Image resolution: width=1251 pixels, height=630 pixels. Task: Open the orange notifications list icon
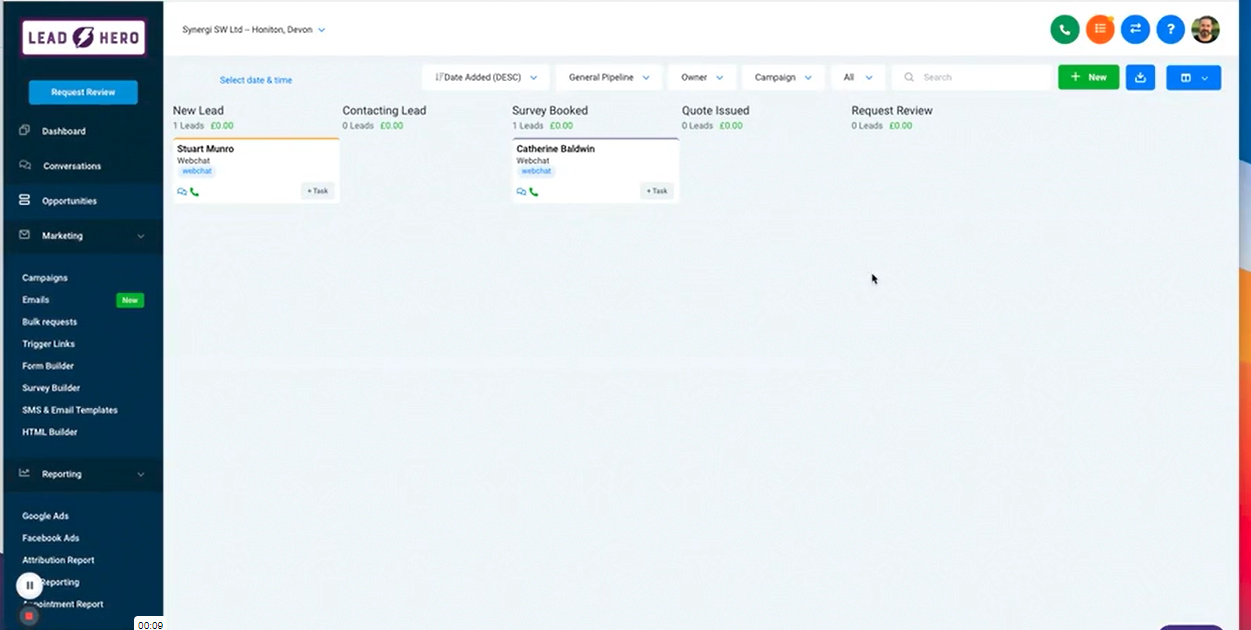tap(1100, 29)
